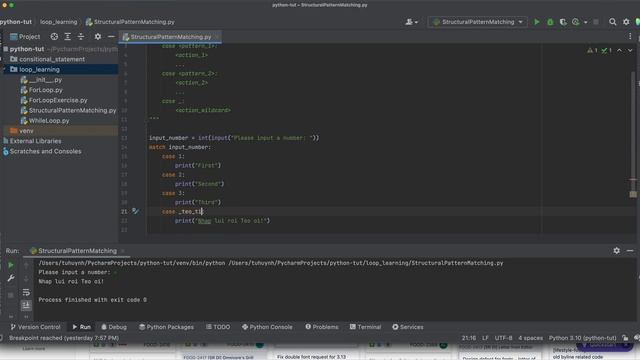Collapse the loop_learning folder
Image resolution: width=640 pixels, height=360 pixels.
tap(4, 69)
